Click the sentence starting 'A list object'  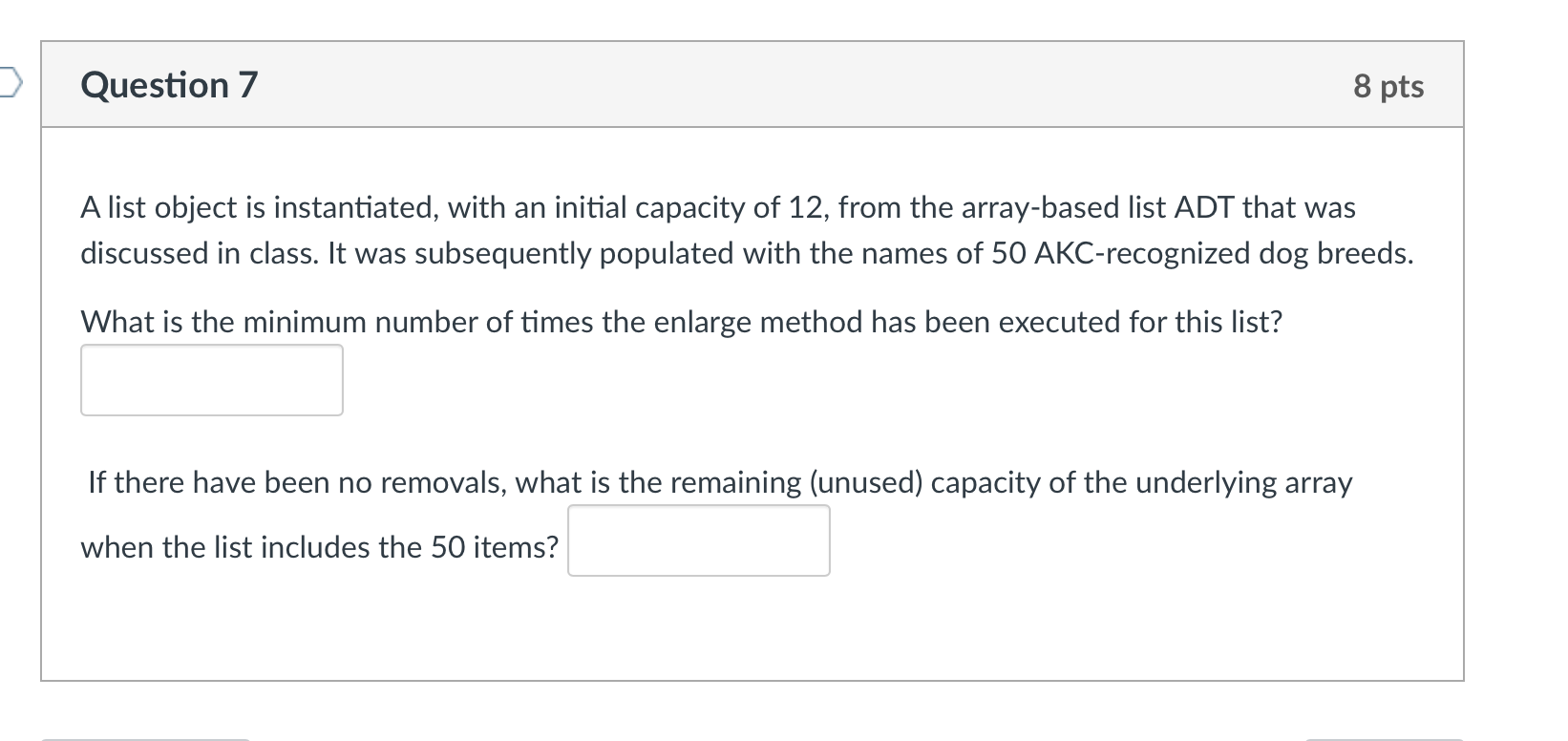tap(718, 207)
